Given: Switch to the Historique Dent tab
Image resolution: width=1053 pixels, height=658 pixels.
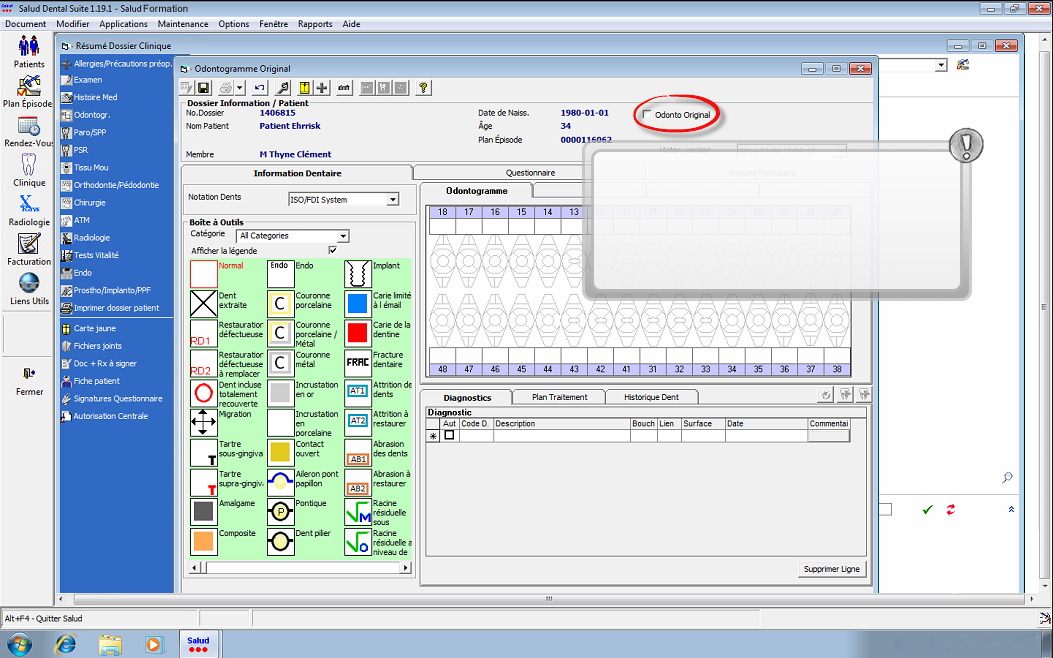Looking at the screenshot, I should (651, 397).
